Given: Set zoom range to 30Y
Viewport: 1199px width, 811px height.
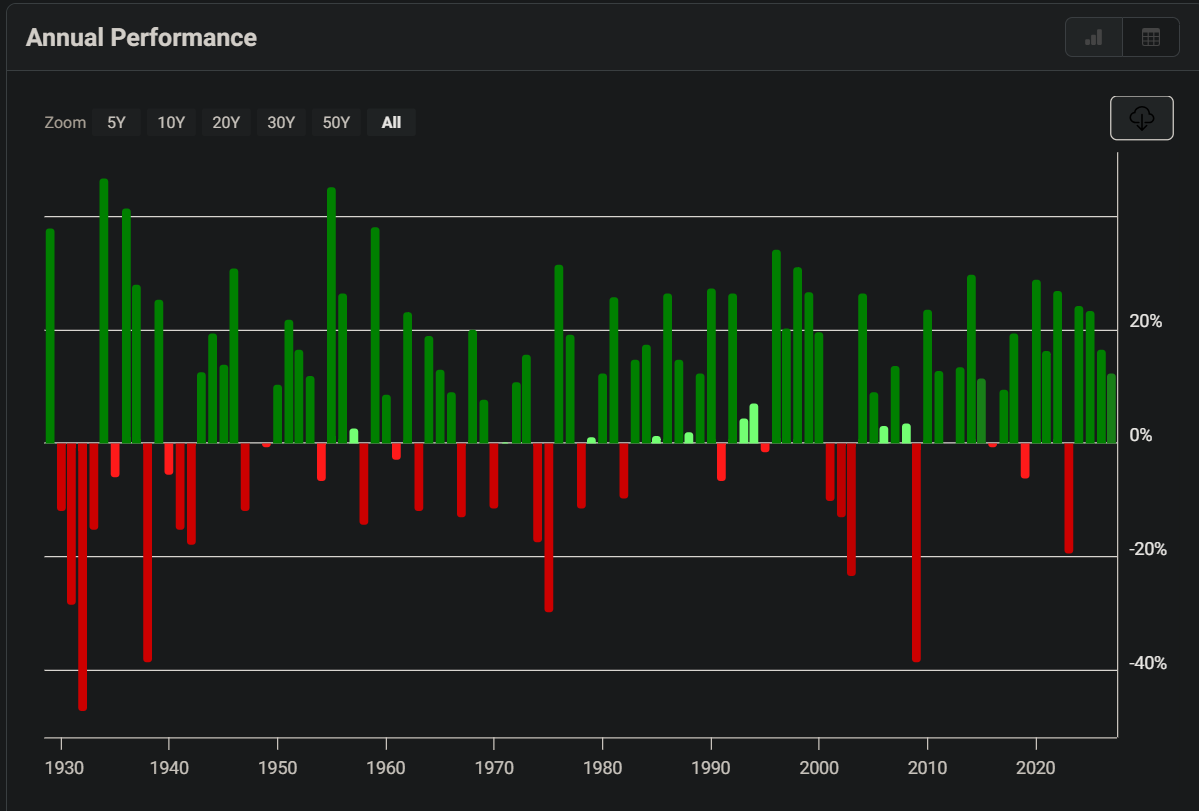Looking at the screenshot, I should pyautogui.click(x=281, y=122).
